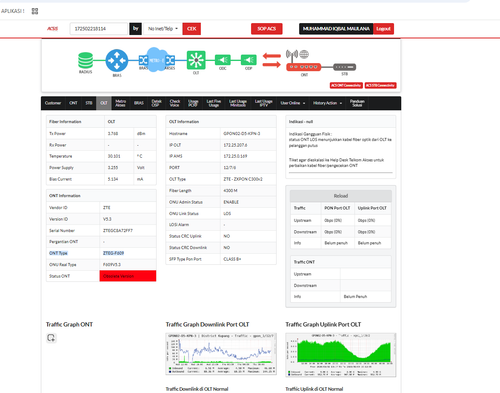Click the Fiber Length value 4300 M
Viewport: 500px width, 393px height.
coord(230,191)
